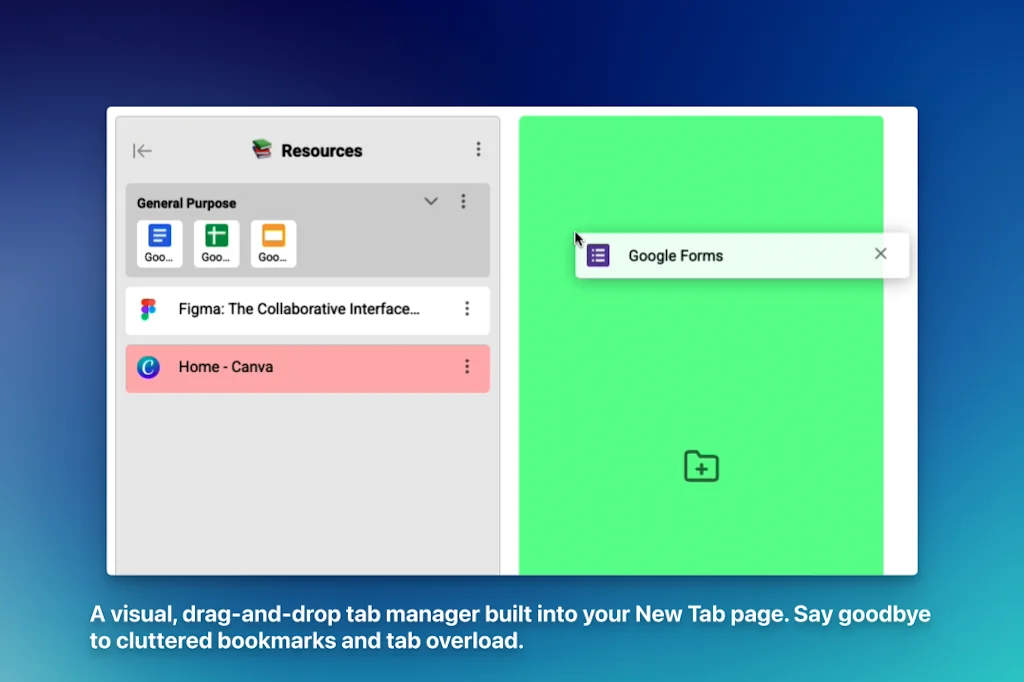Image resolution: width=1024 pixels, height=682 pixels.
Task: Open the Resources three-dot menu
Action: pyautogui.click(x=478, y=150)
